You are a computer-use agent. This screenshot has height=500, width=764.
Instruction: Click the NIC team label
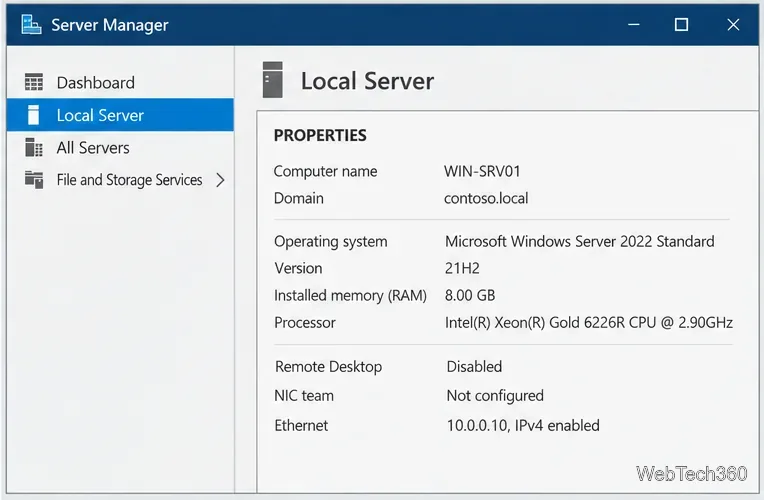click(x=304, y=396)
